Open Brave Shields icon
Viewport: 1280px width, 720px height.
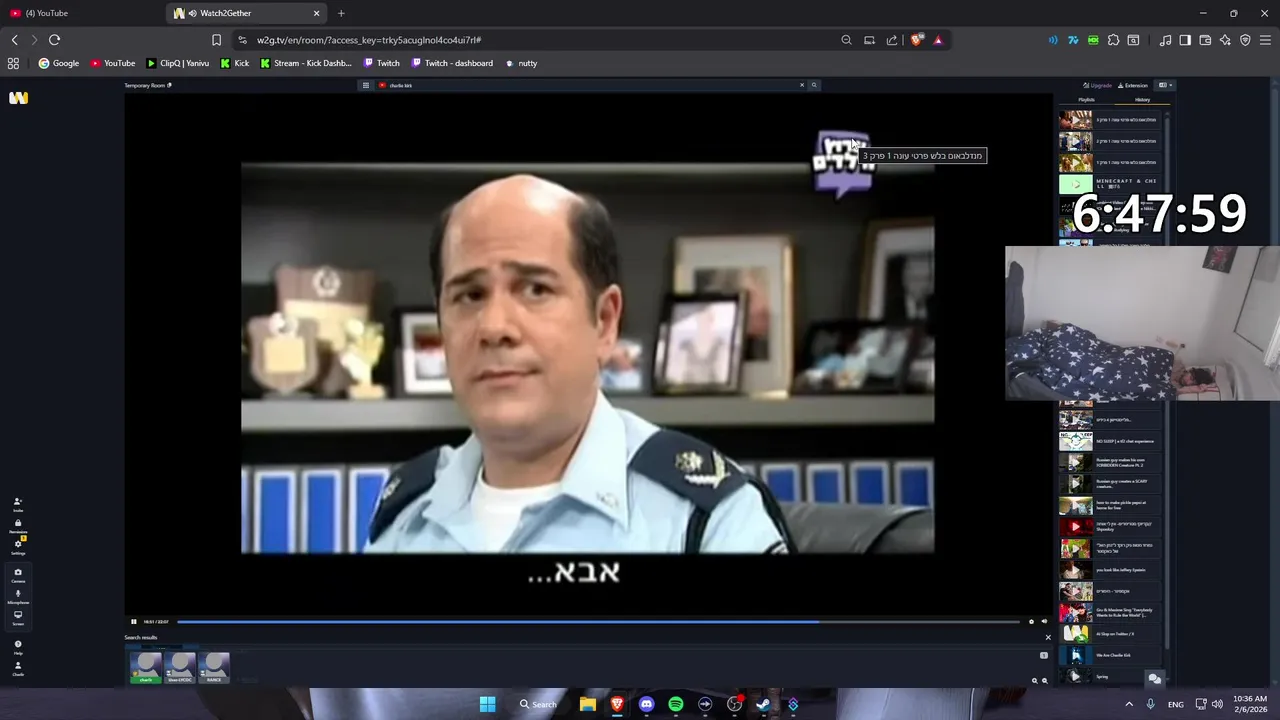coord(916,40)
